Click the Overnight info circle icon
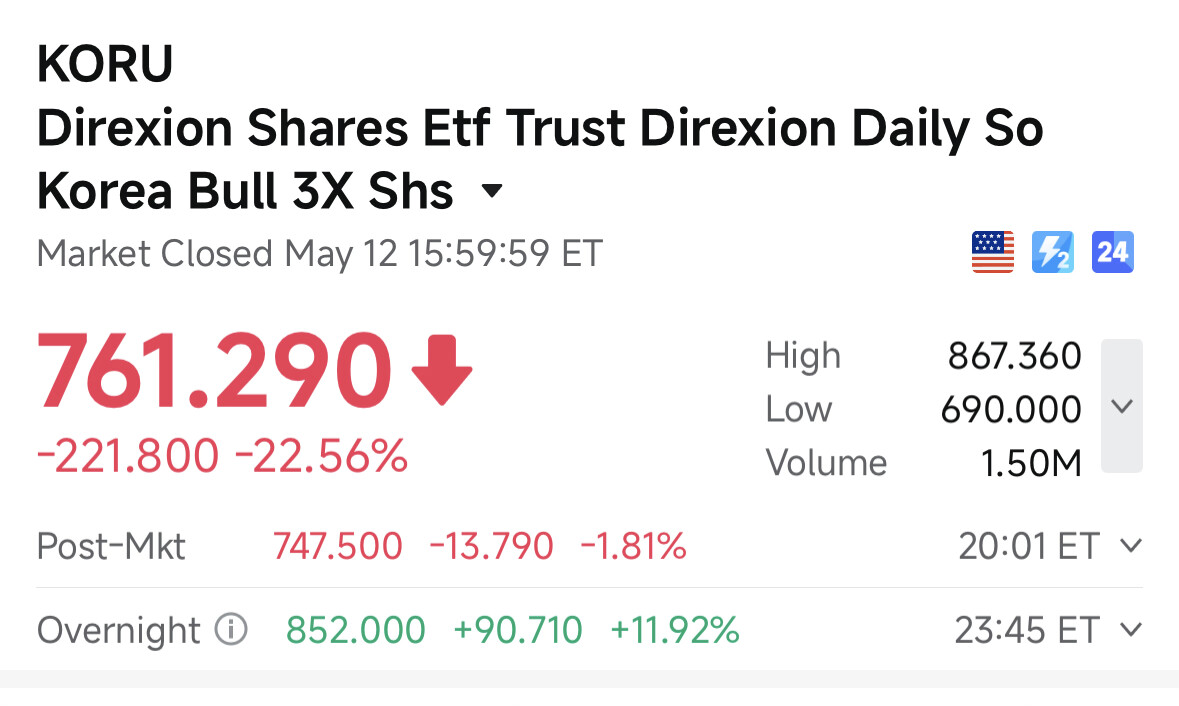Image resolution: width=1179 pixels, height=706 pixels. 231,629
